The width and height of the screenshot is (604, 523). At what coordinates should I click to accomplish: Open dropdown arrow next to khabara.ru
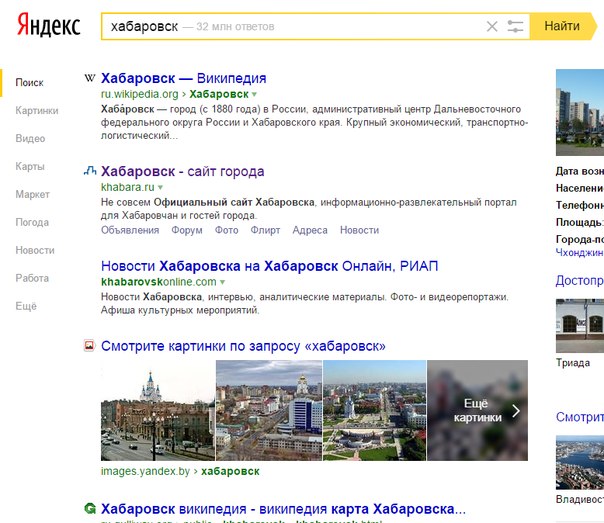160,187
